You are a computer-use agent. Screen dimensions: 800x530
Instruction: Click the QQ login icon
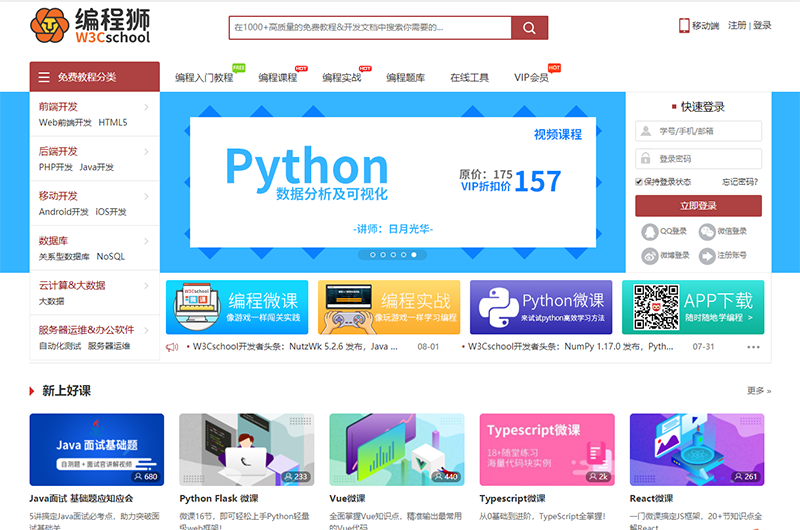649,232
